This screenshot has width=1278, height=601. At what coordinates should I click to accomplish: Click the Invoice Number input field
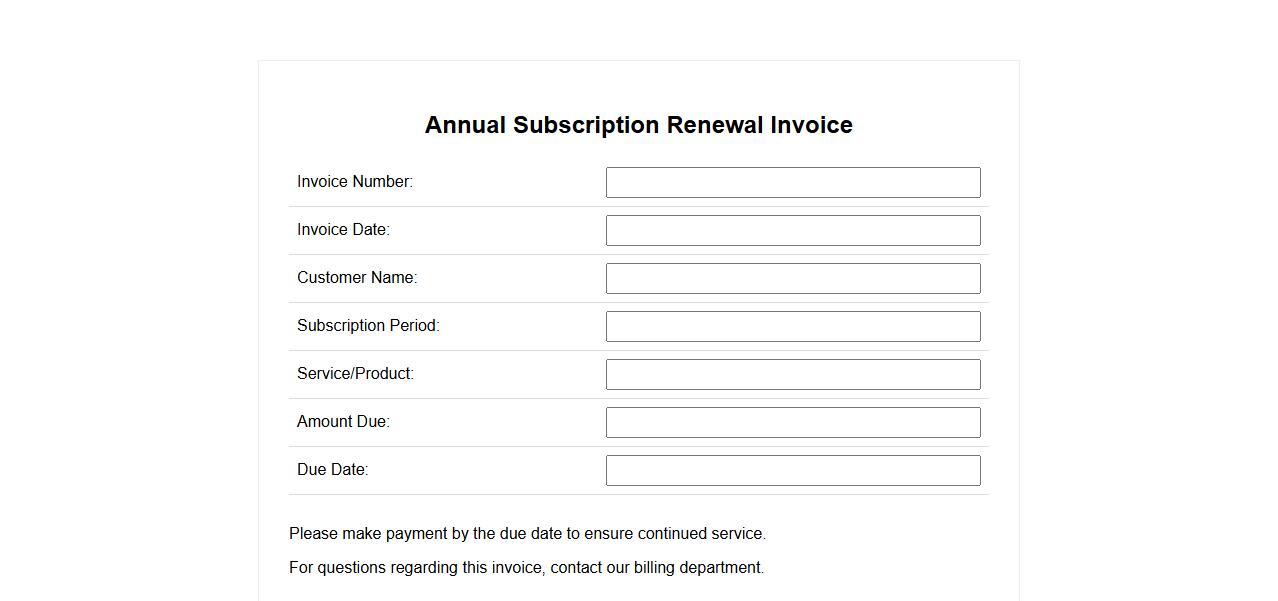point(793,182)
